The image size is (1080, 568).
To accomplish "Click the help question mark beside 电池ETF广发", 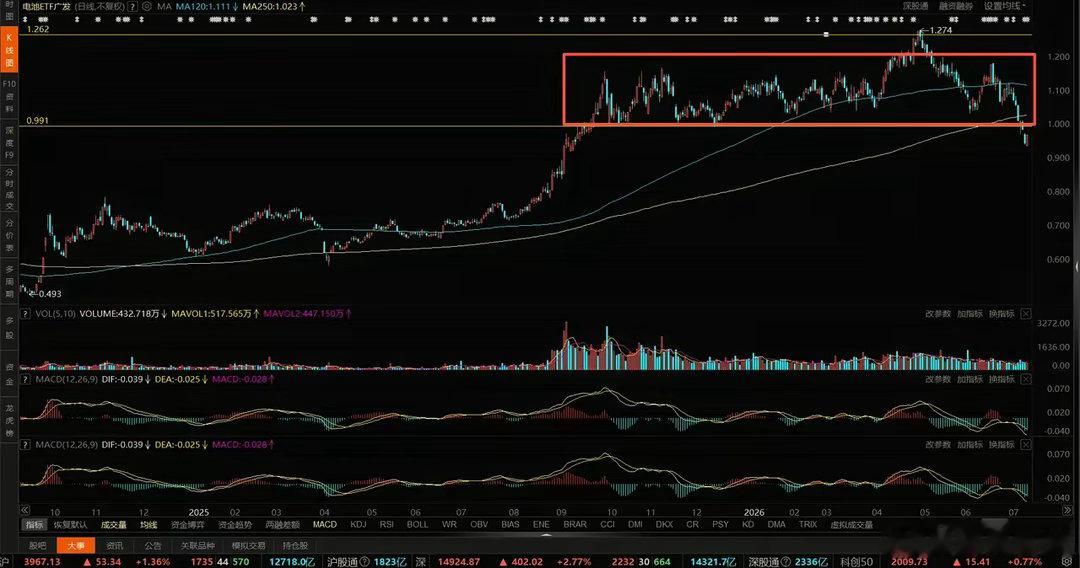I will [x=133, y=6].
